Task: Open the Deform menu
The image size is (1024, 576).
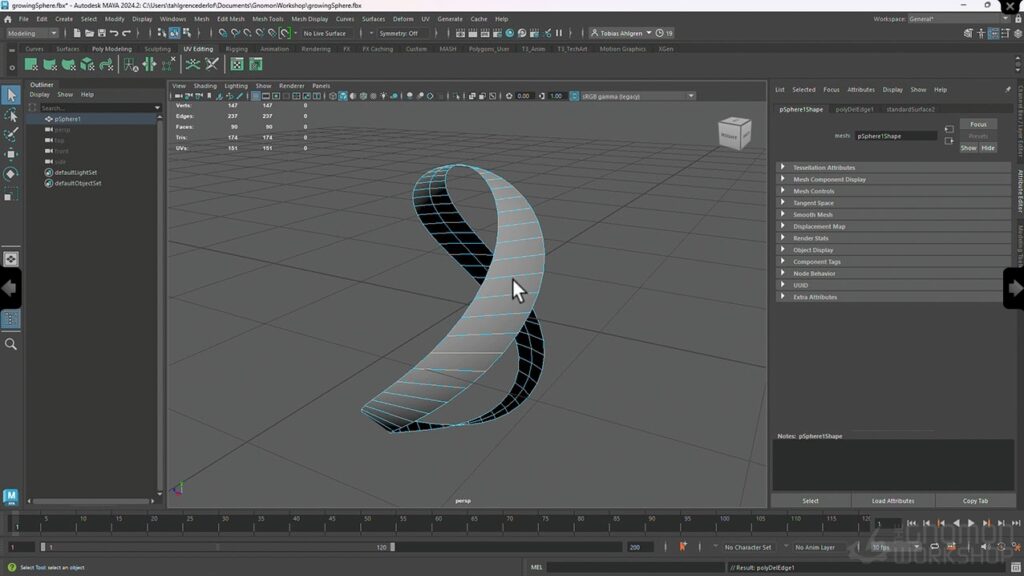Action: 403,19
